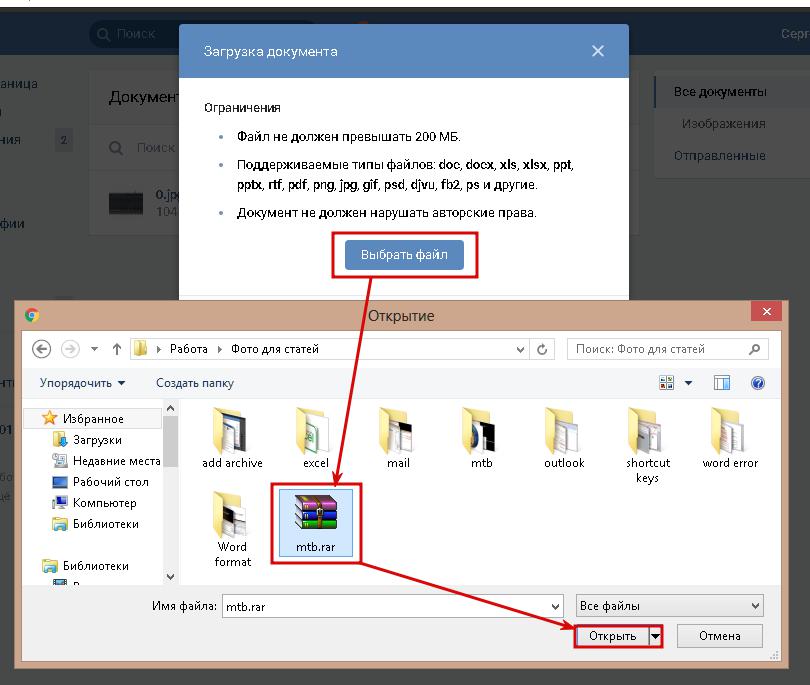This screenshot has width=810, height=685.
Task: Open Отправленные tab in background page
Action: point(719,155)
